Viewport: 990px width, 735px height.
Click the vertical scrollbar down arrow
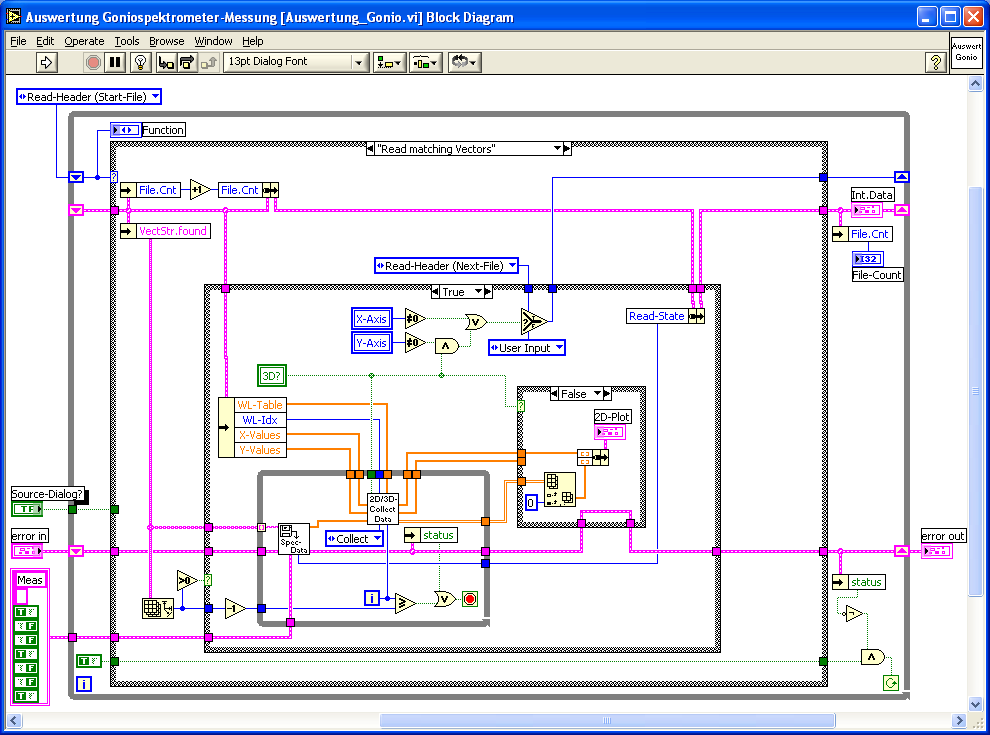coord(976,703)
